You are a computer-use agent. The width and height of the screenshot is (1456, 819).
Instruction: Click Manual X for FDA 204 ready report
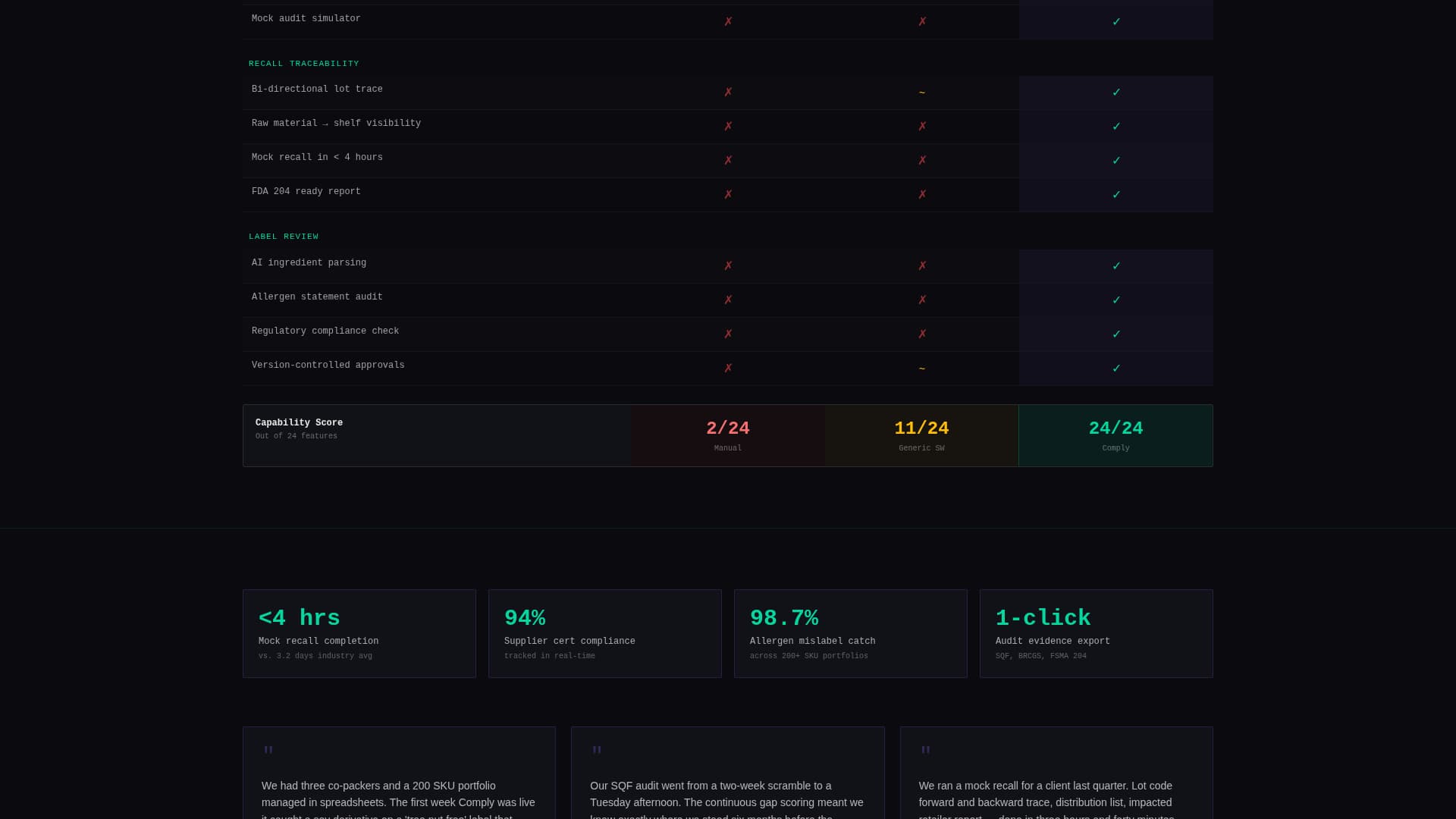point(728,195)
